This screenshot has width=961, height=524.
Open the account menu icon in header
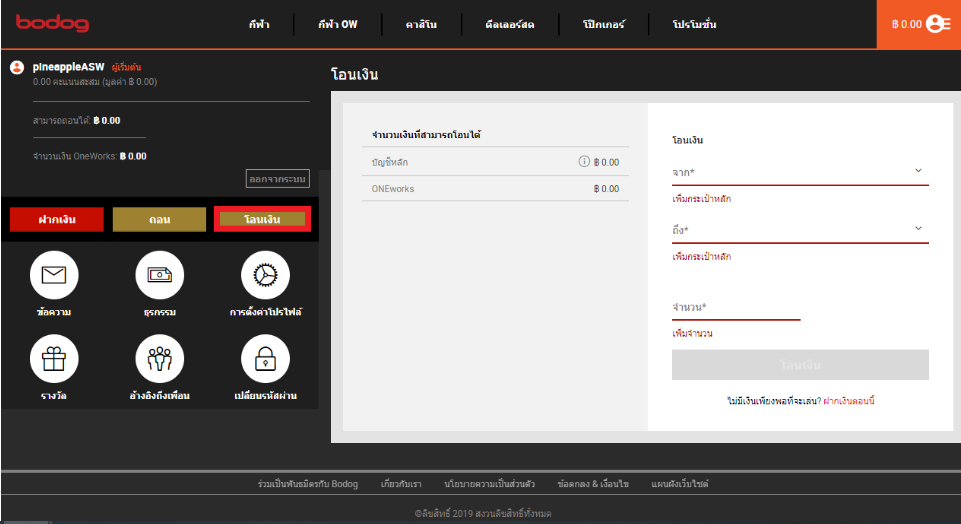(x=938, y=24)
